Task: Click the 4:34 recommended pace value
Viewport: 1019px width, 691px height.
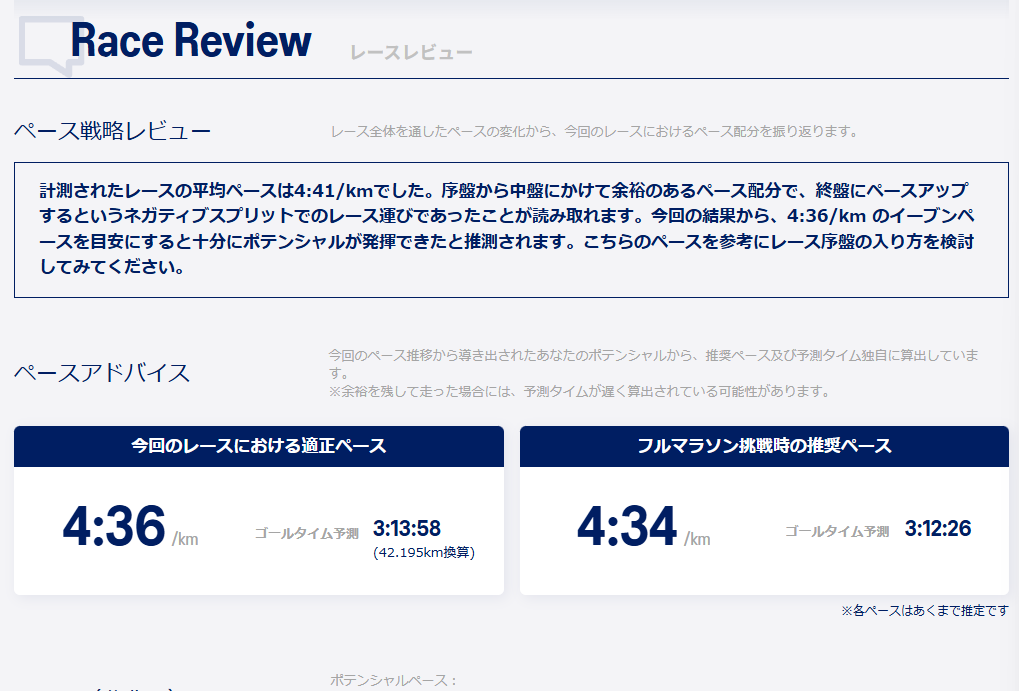Action: point(627,527)
